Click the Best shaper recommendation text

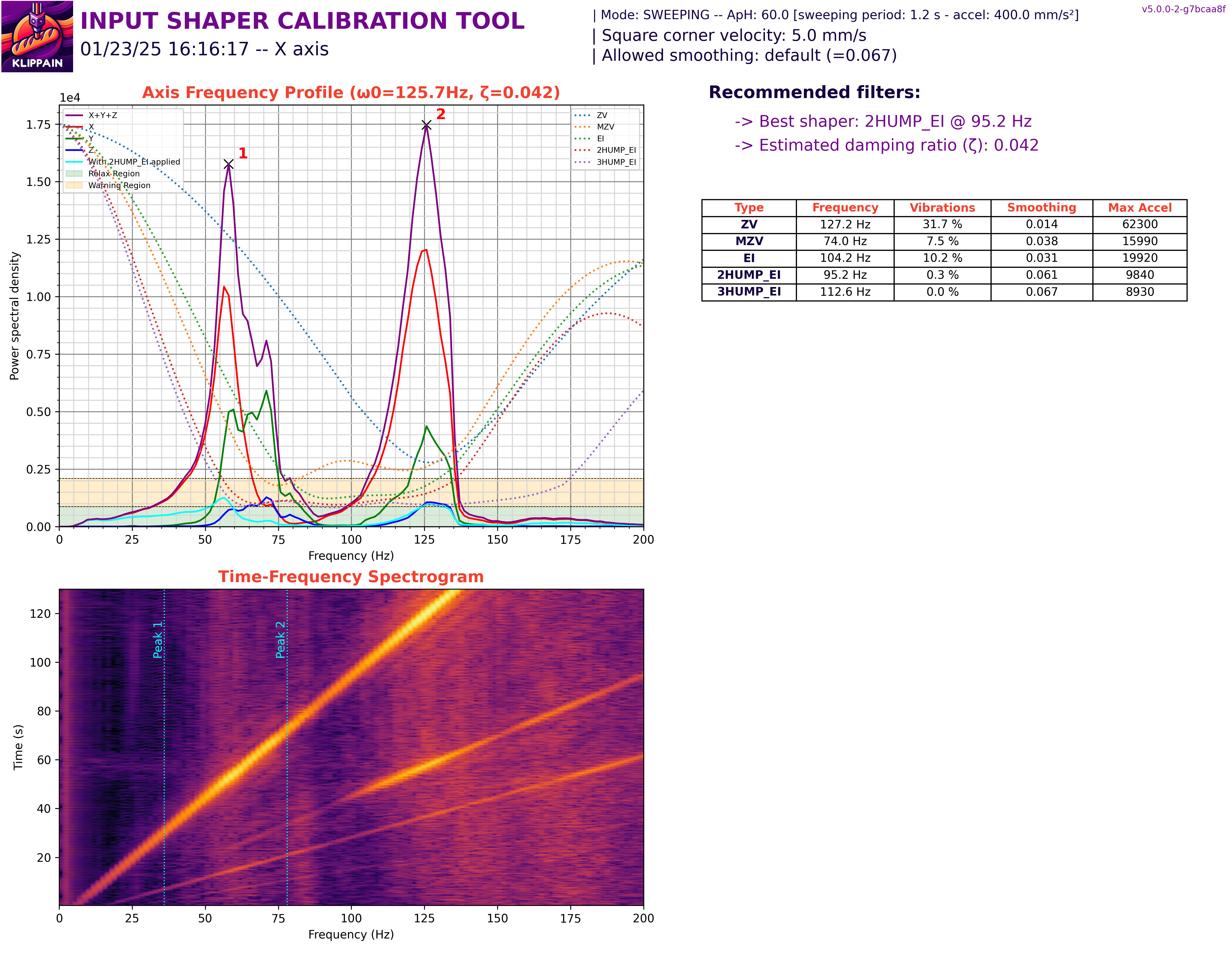pyautogui.click(x=883, y=121)
